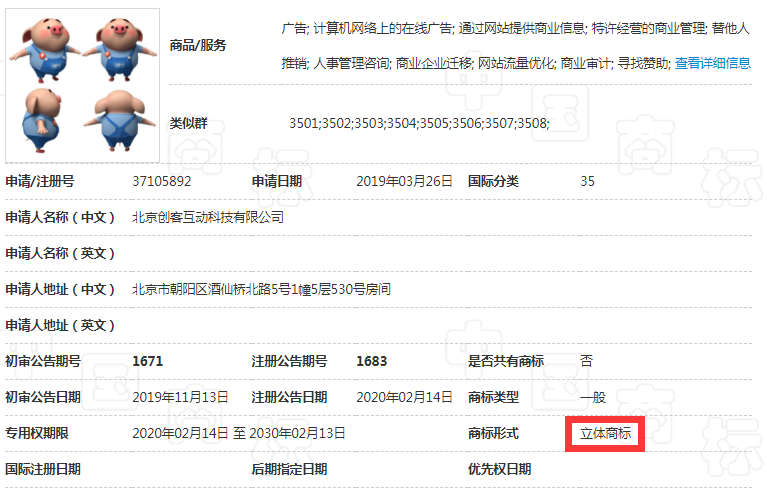Click preliminary announcement date 2019年11月13日

click(180, 397)
